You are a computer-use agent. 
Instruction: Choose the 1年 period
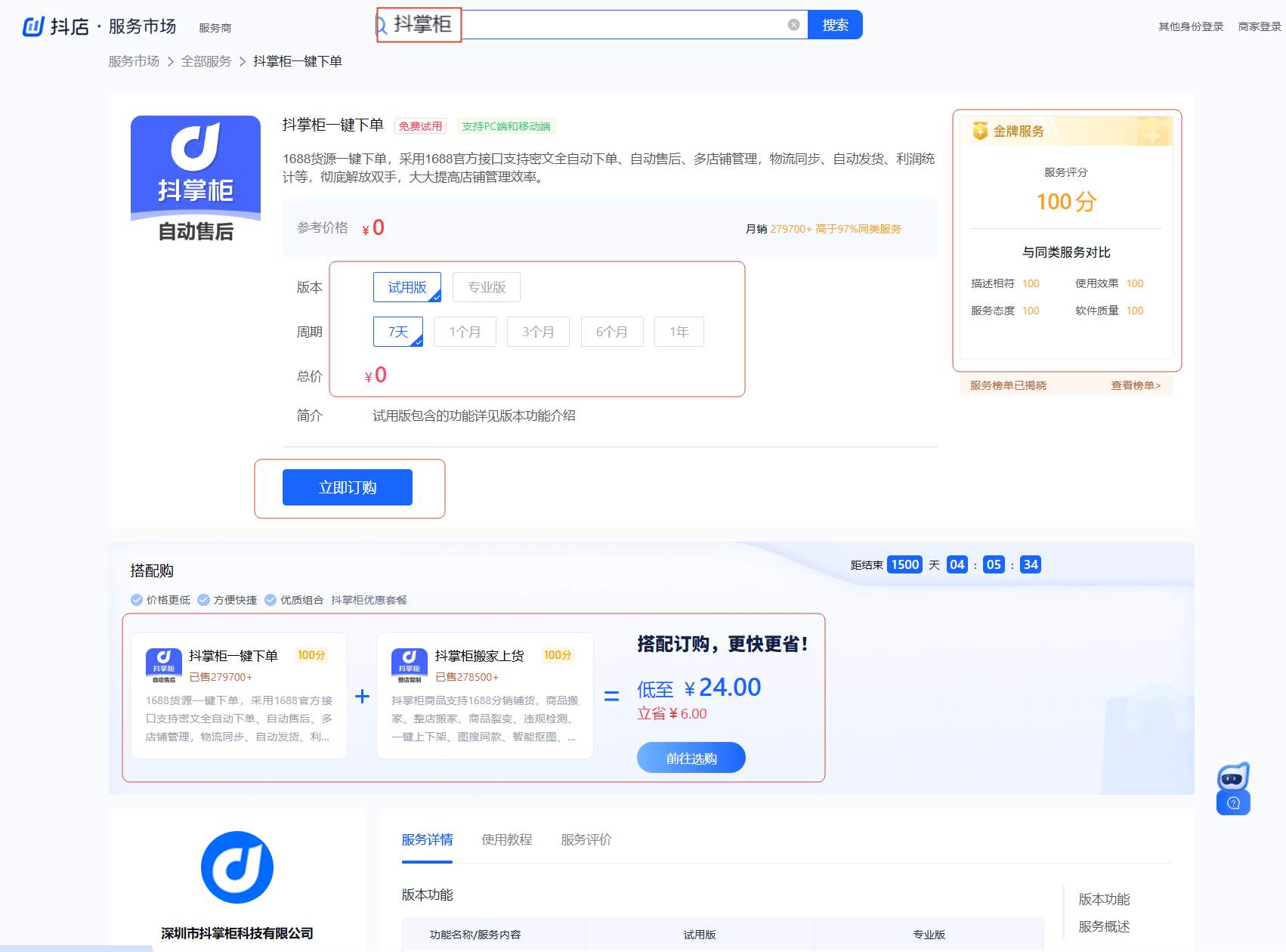[x=679, y=332]
